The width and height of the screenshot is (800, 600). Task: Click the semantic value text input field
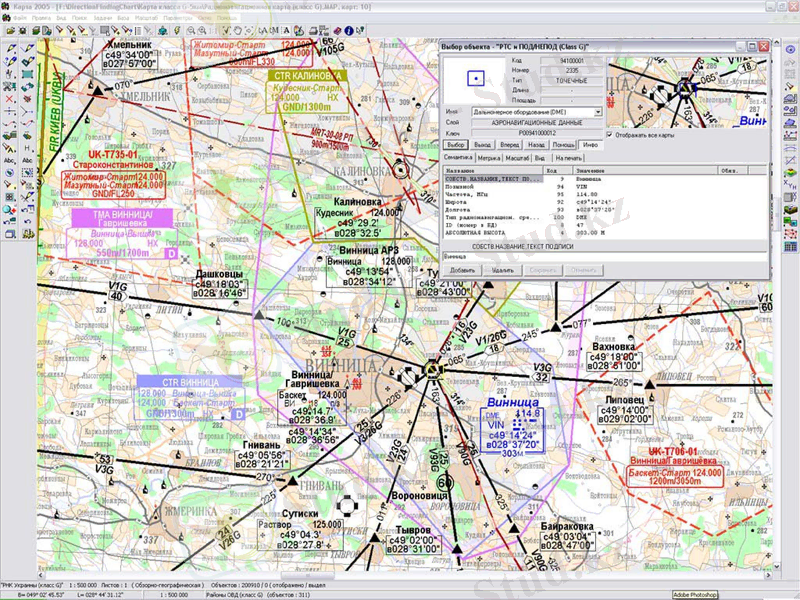(x=600, y=256)
